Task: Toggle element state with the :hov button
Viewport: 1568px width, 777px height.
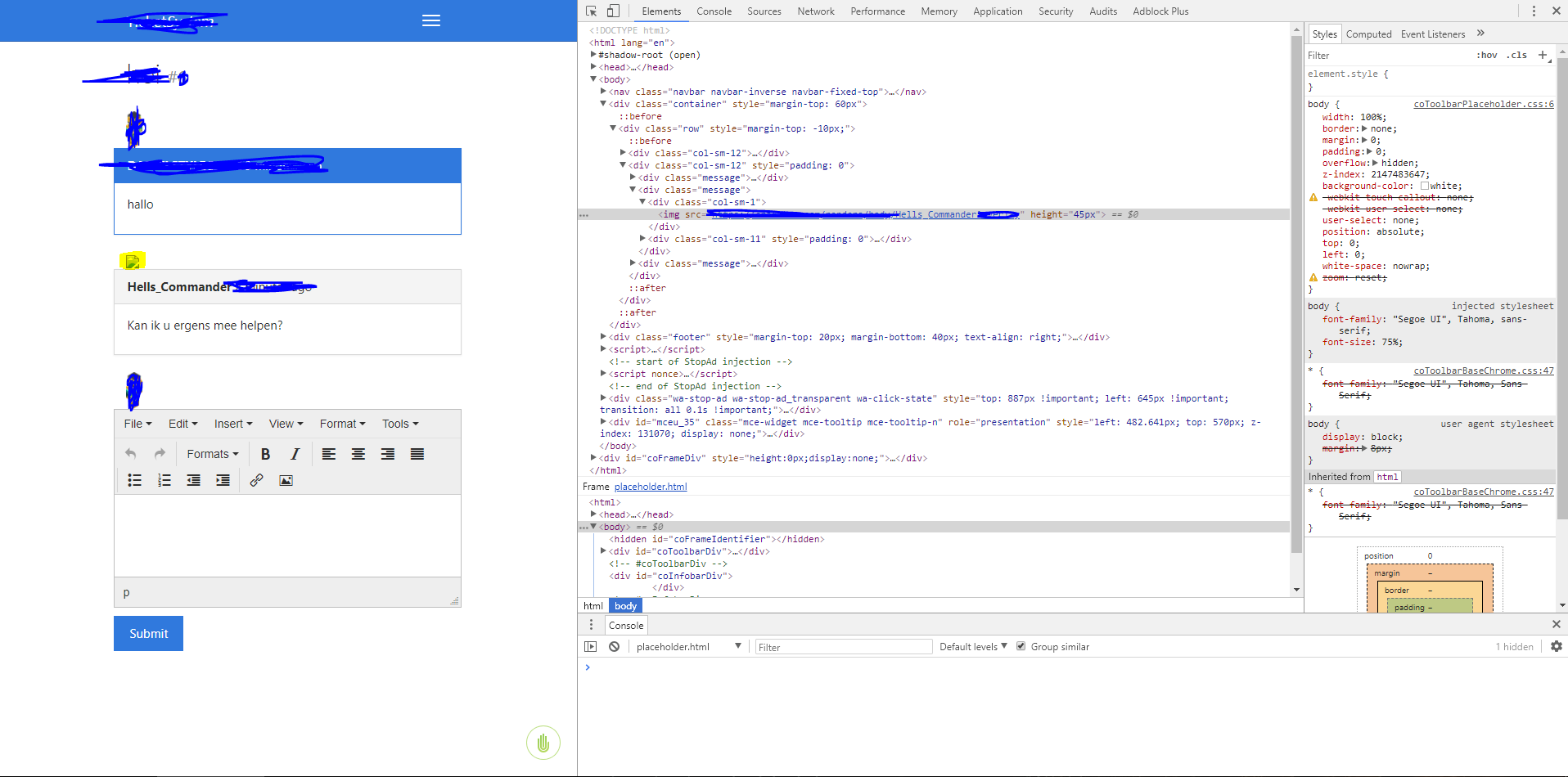Action: tap(1486, 55)
